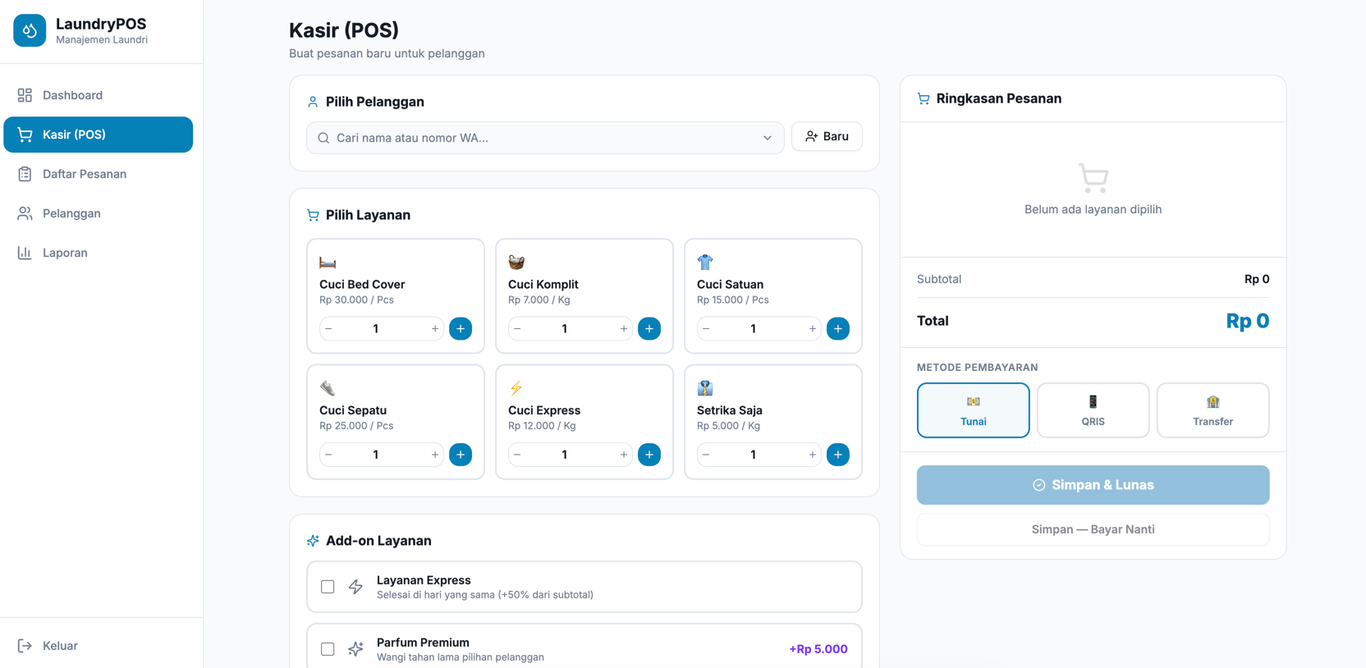Click the Parfum Premium sparkle icon
The image size is (1366, 668).
(356, 649)
